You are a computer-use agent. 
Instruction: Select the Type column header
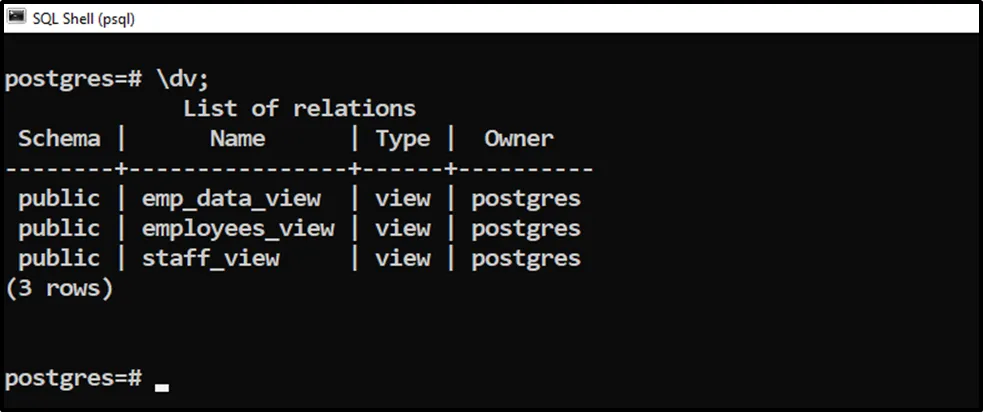point(402,139)
